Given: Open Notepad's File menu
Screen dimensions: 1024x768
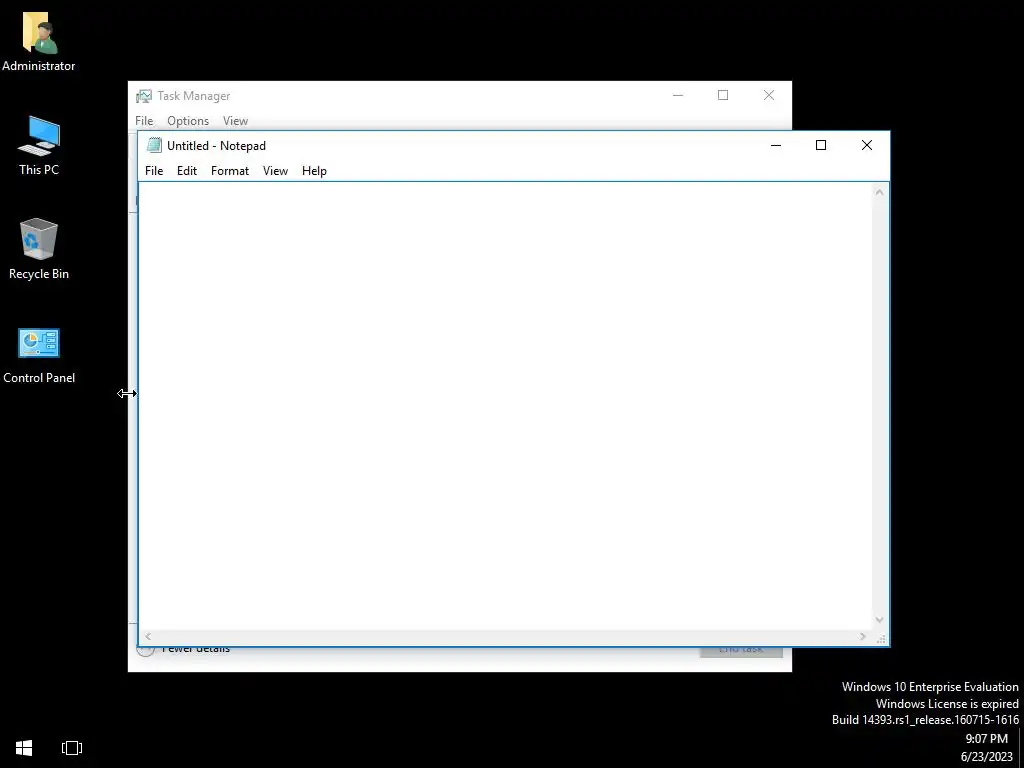Looking at the screenshot, I should pos(154,170).
